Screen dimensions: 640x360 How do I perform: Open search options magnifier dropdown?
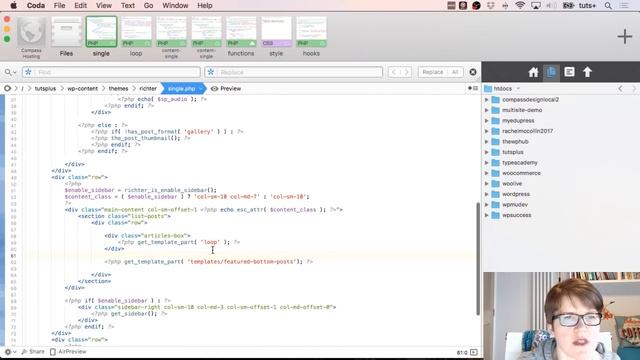click(x=10, y=72)
